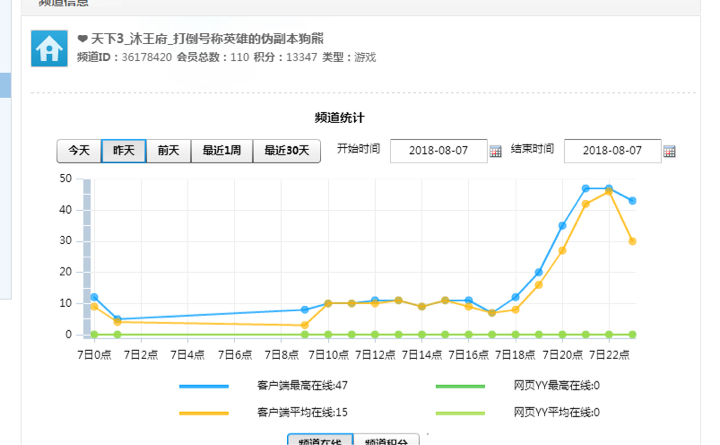Screen dimensions: 720x445
Task: Open the end date calendar icon
Action: [x=669, y=151]
